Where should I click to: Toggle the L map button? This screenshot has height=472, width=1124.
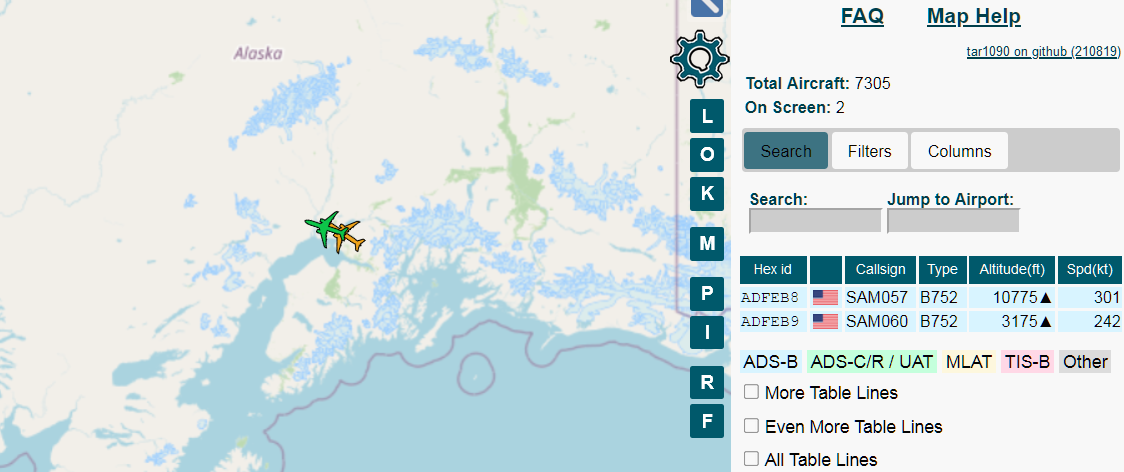click(707, 116)
